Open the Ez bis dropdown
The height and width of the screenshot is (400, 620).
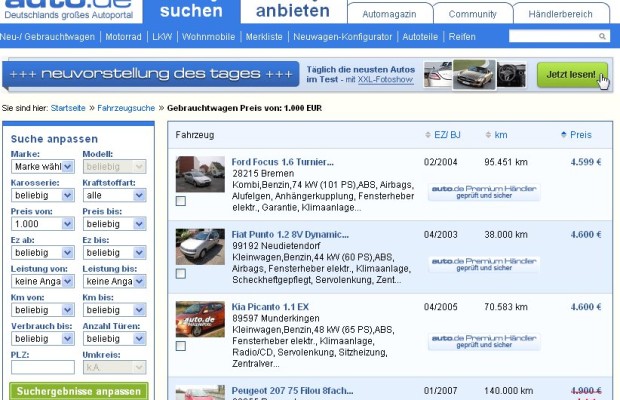click(x=114, y=253)
